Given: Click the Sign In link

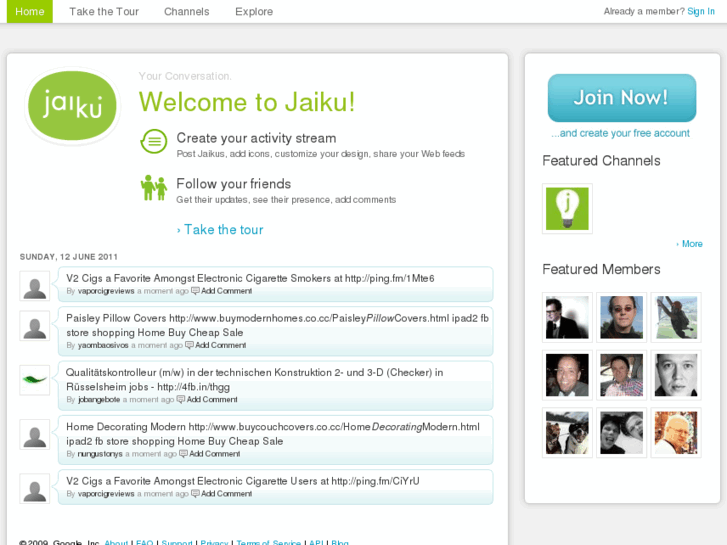Looking at the screenshot, I should (x=701, y=12).
